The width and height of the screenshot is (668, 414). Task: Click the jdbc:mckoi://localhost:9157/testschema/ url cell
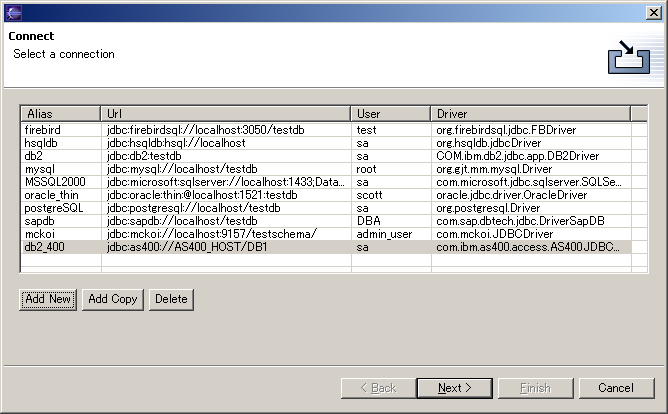212,234
